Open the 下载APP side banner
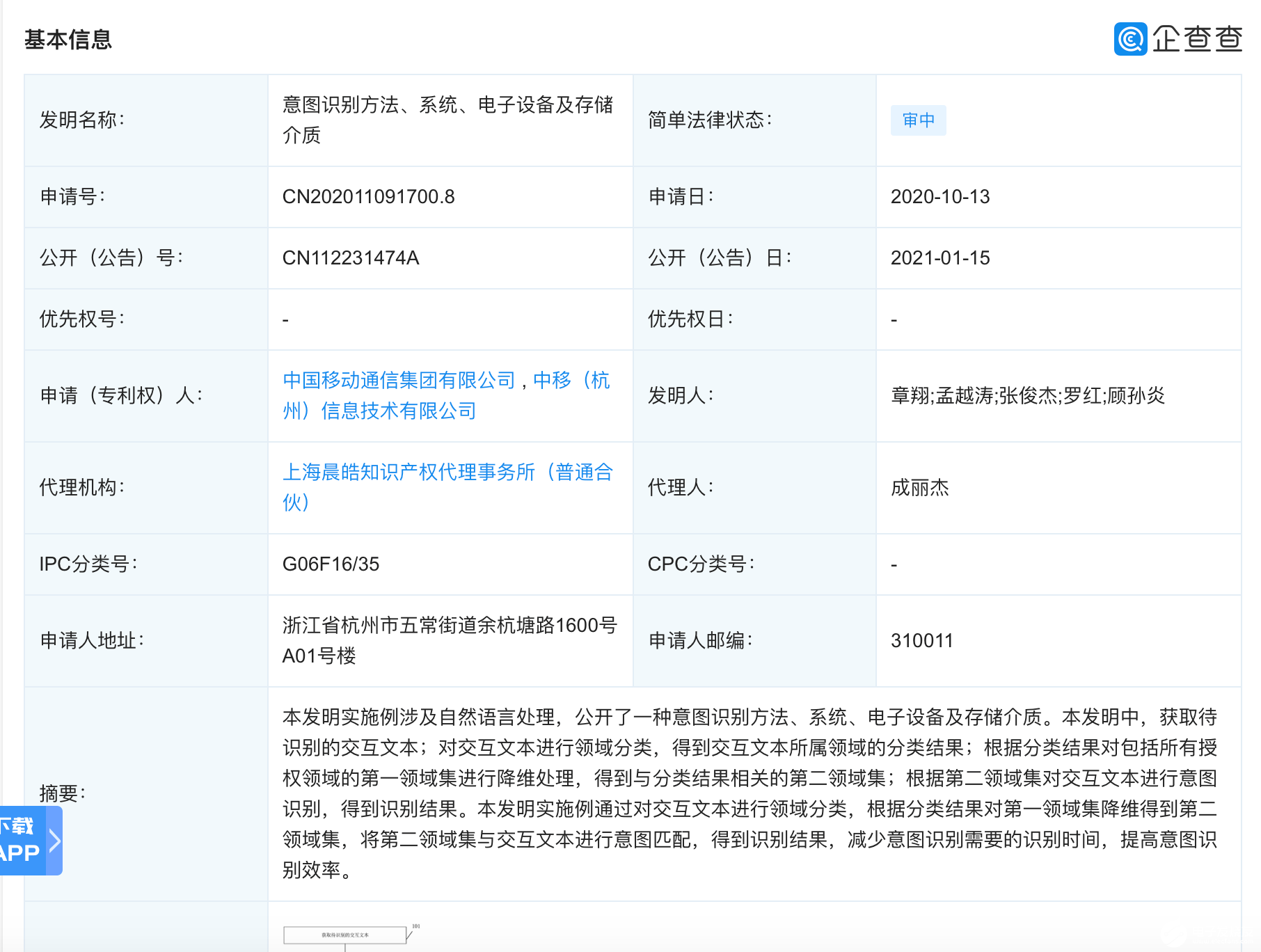Viewport: 1261px width, 952px height. click(x=31, y=840)
